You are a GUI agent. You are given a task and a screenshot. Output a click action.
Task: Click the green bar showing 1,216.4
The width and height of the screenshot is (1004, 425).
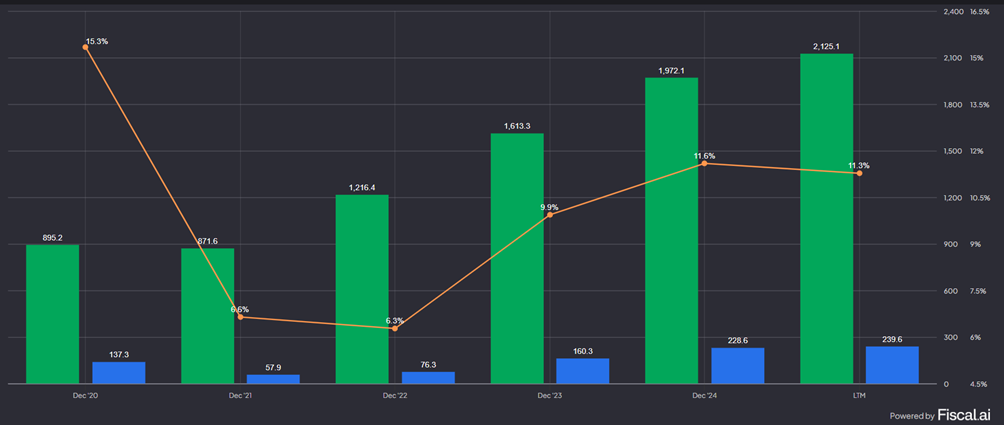[362, 289]
